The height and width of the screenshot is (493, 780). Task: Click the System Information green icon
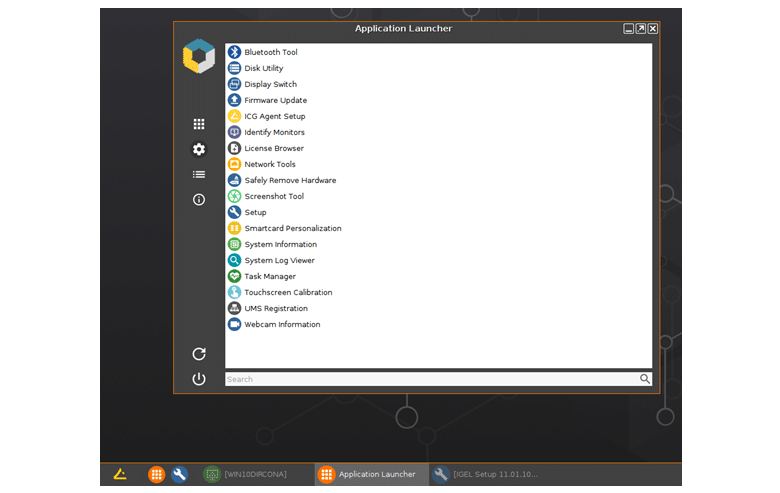[x=234, y=244]
